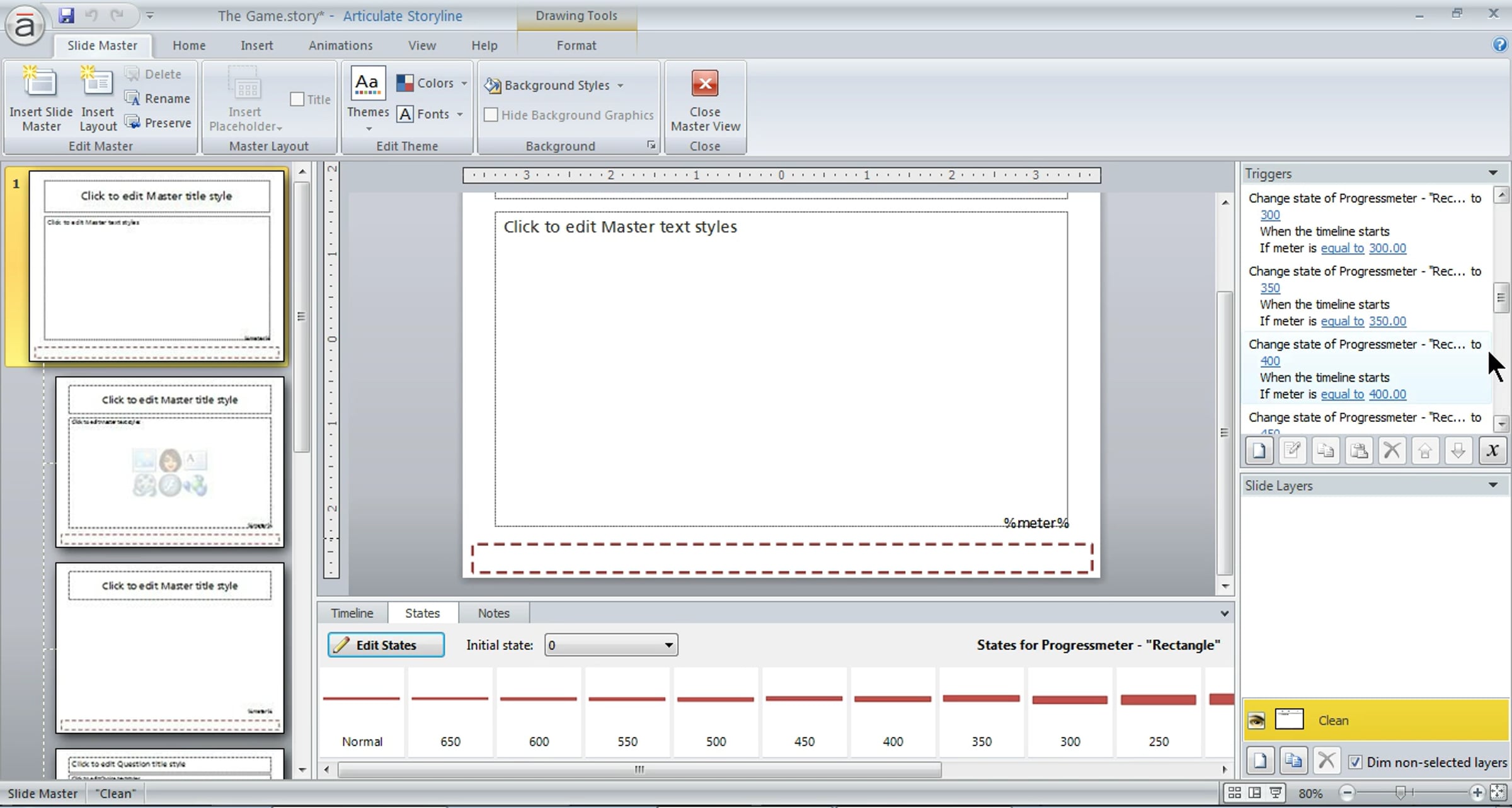
Task: Click the Close Master View icon
Action: [704, 84]
